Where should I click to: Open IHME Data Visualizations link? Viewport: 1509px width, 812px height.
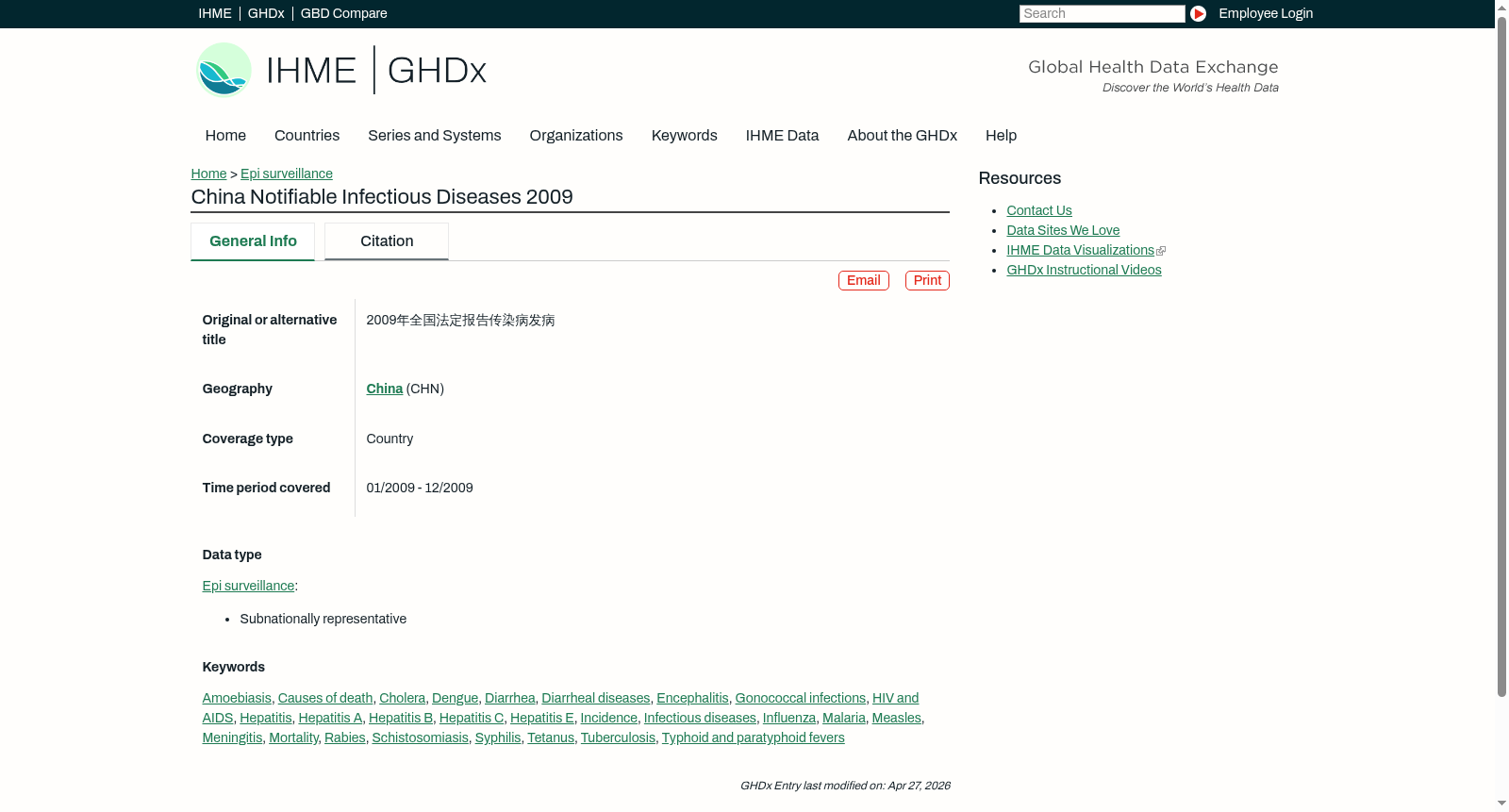point(1080,250)
